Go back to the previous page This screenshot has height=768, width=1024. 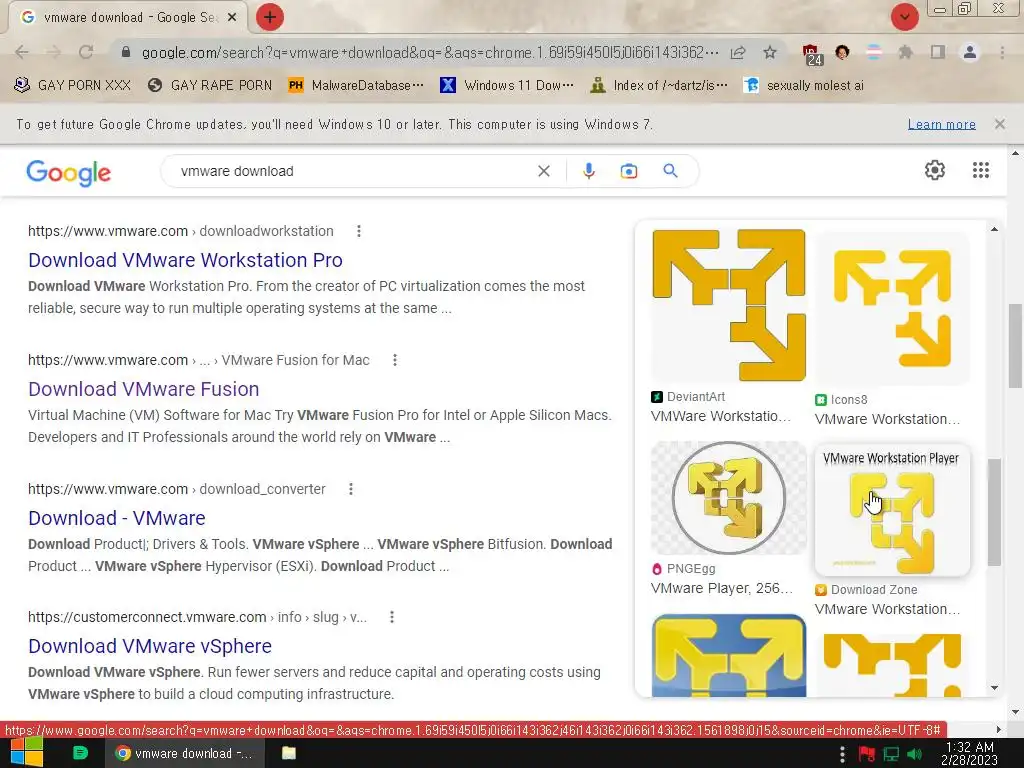(x=22, y=52)
